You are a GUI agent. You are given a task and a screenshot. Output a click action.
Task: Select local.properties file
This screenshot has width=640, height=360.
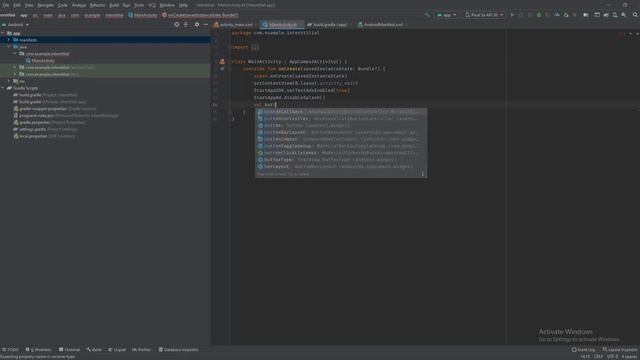44,136
